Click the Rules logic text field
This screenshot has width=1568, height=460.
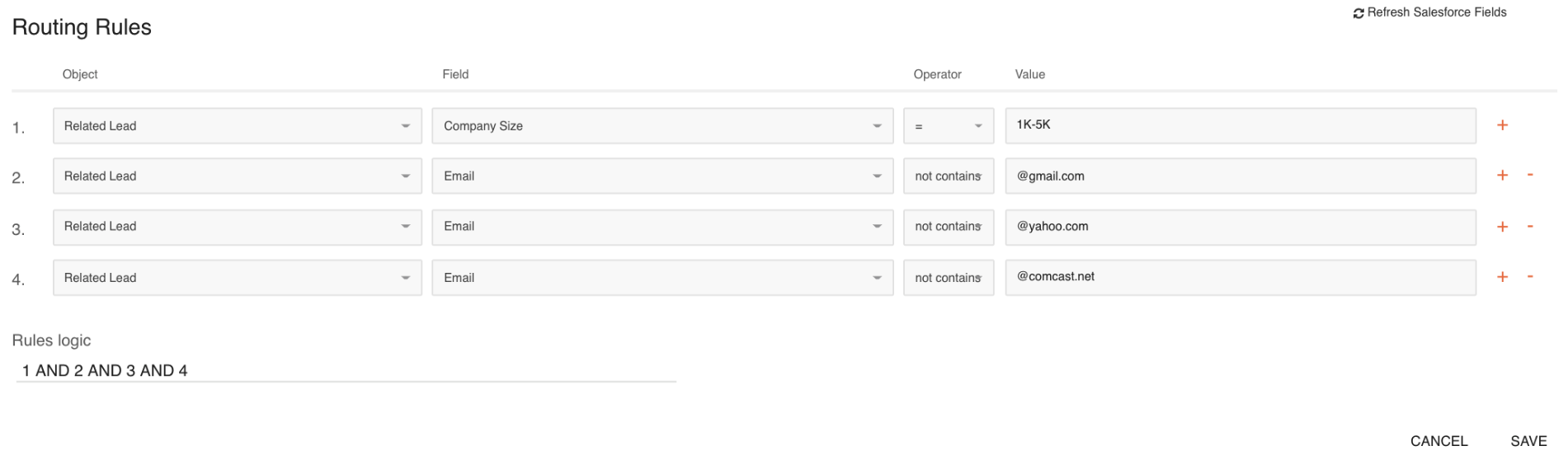coord(345,371)
